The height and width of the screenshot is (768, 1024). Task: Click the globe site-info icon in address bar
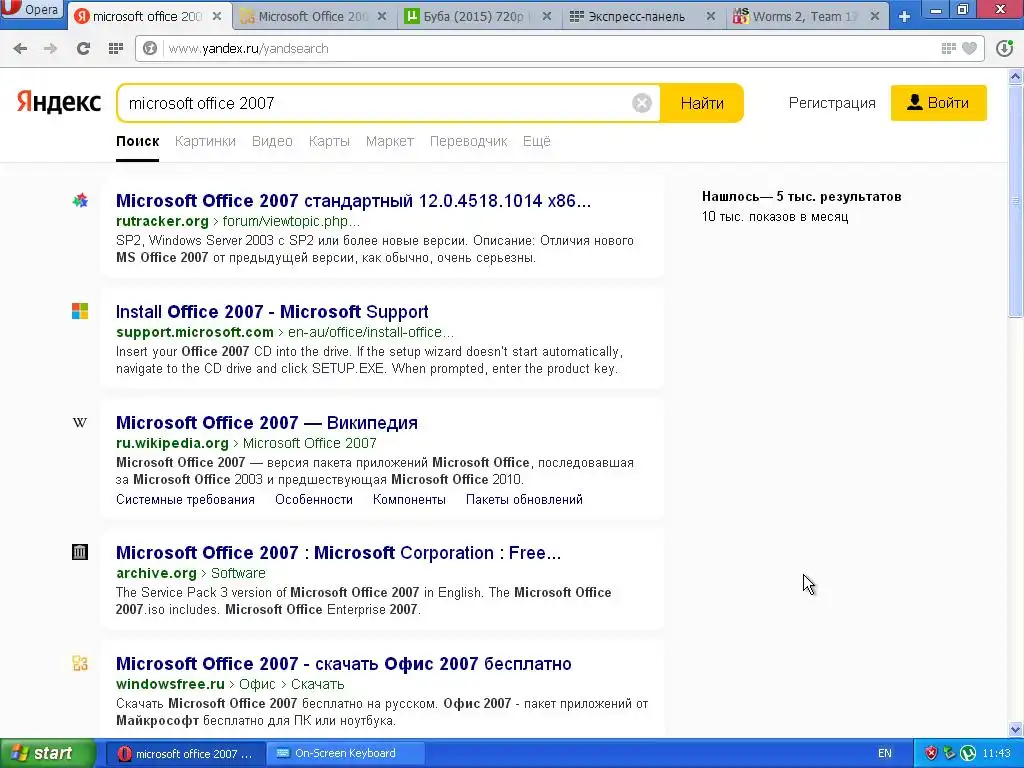150,48
